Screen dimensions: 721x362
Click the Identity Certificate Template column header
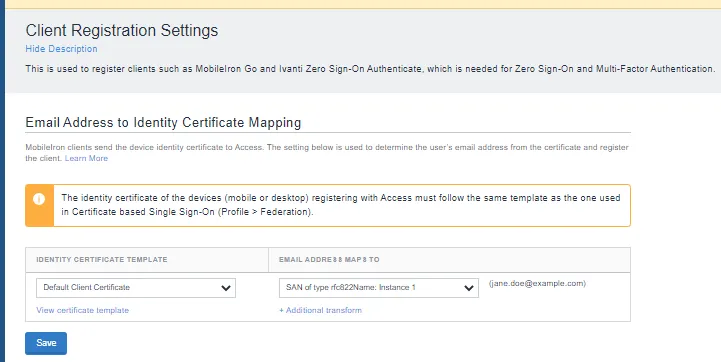pos(102,259)
